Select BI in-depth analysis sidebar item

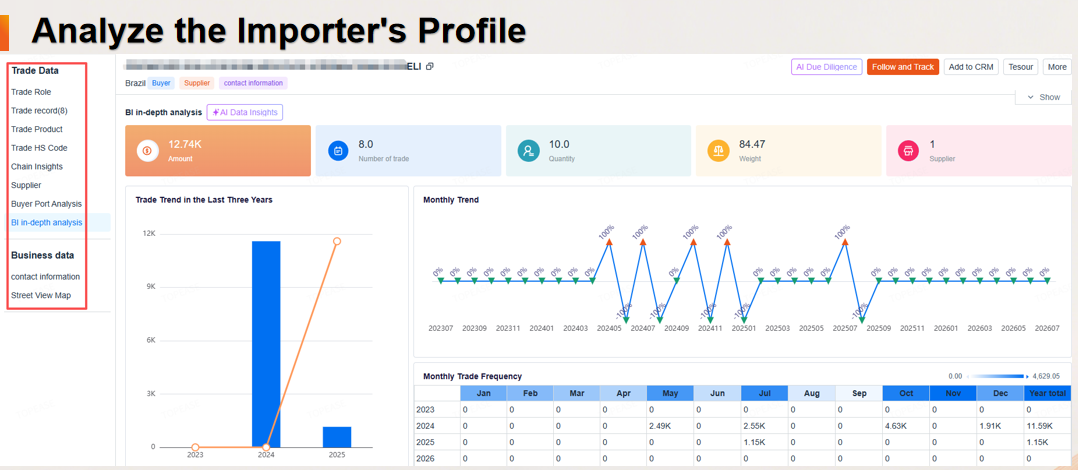coord(47,223)
